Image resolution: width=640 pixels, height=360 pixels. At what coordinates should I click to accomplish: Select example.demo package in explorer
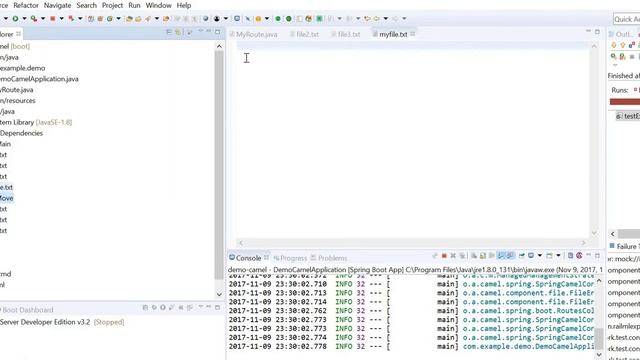(22, 68)
